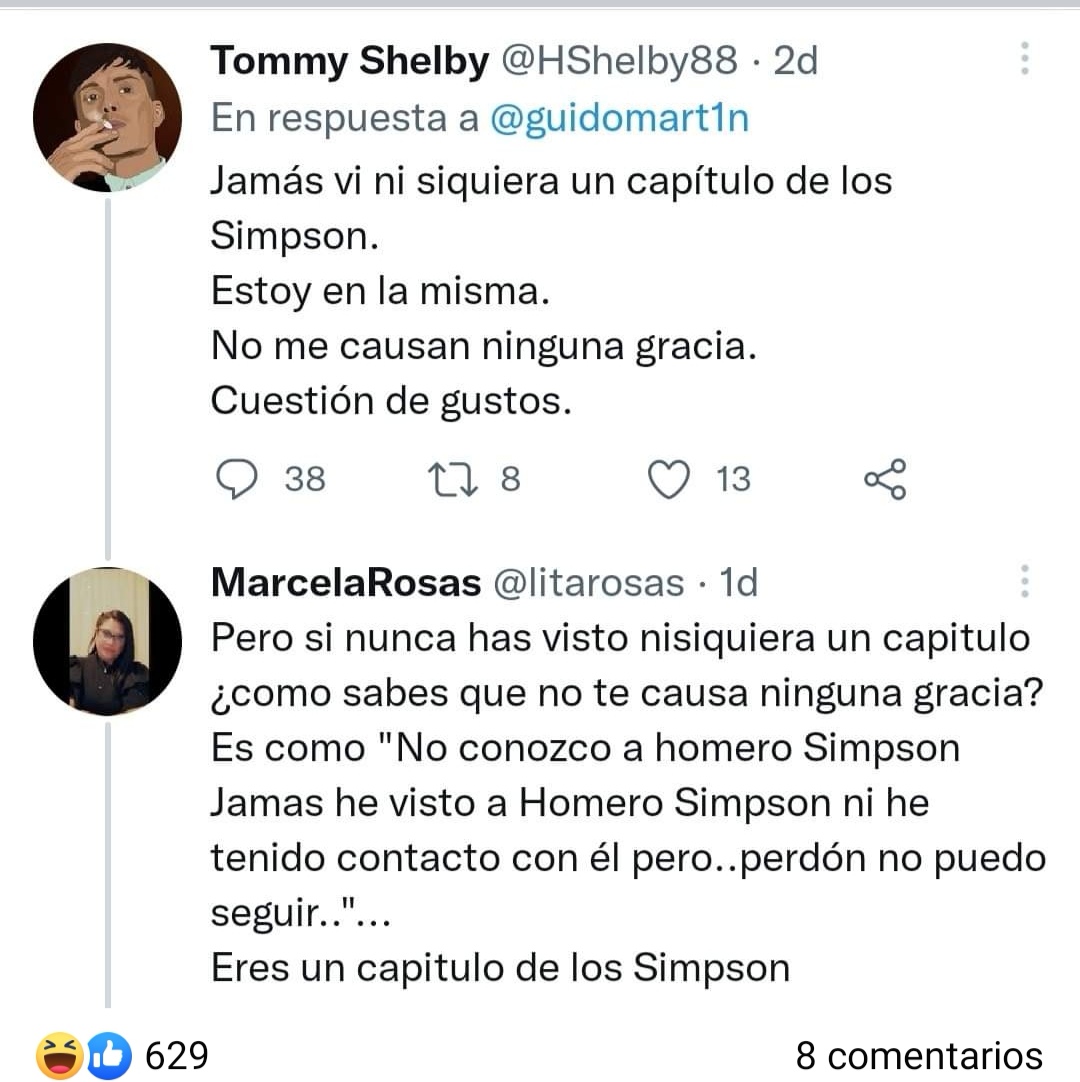Open Tommy Shelby's profile picture

(108, 117)
